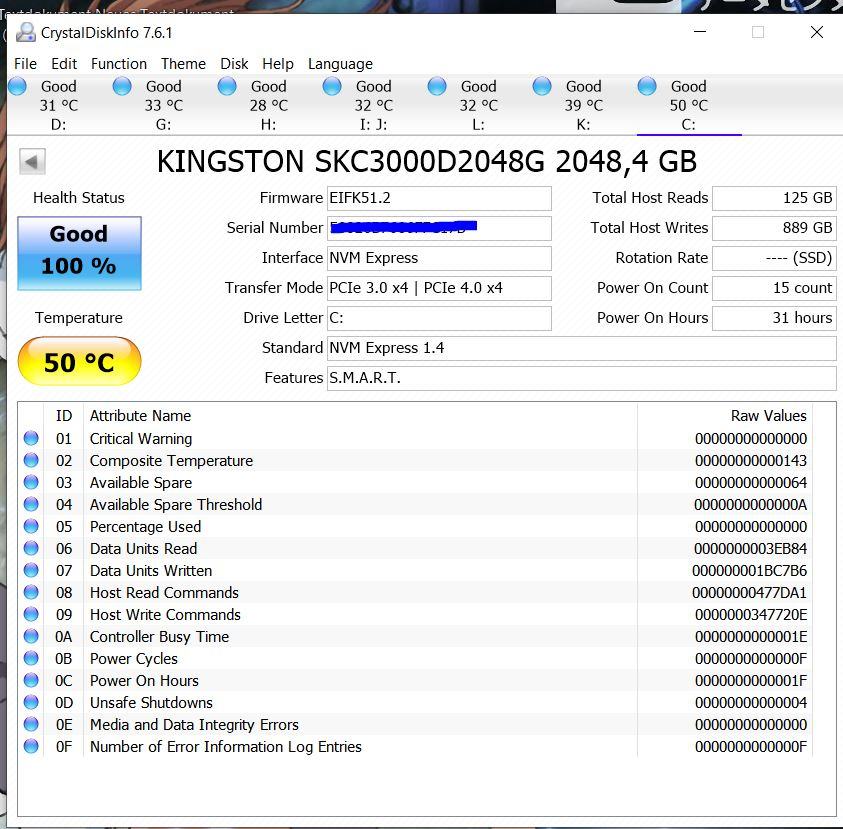Image resolution: width=843 pixels, height=829 pixels.
Task: Click the 50 °C temperature button
Action: tap(80, 361)
